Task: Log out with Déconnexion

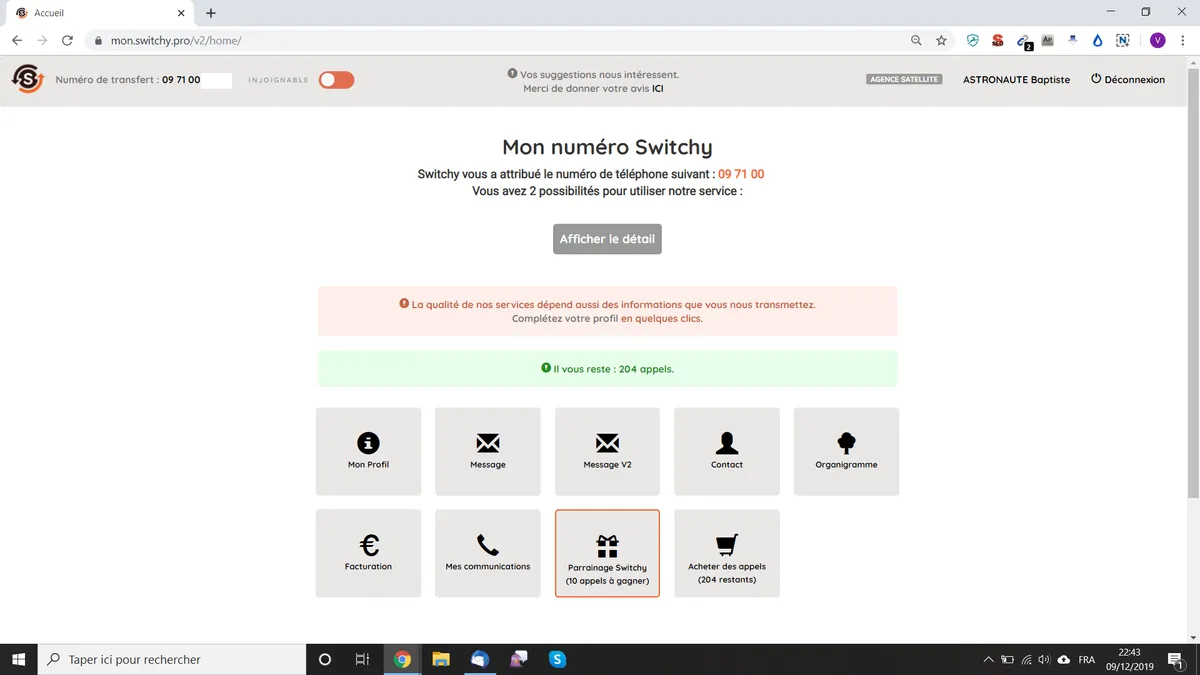Action: [x=1128, y=80]
